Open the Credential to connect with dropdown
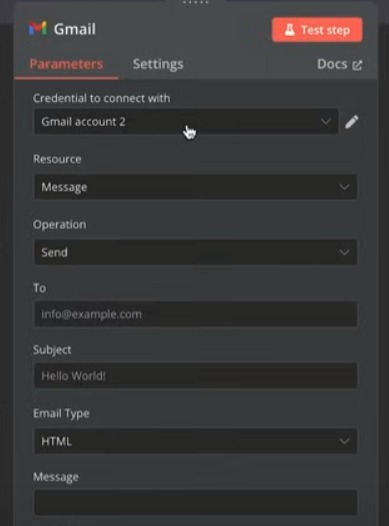This screenshot has height=526, width=389. [x=186, y=121]
